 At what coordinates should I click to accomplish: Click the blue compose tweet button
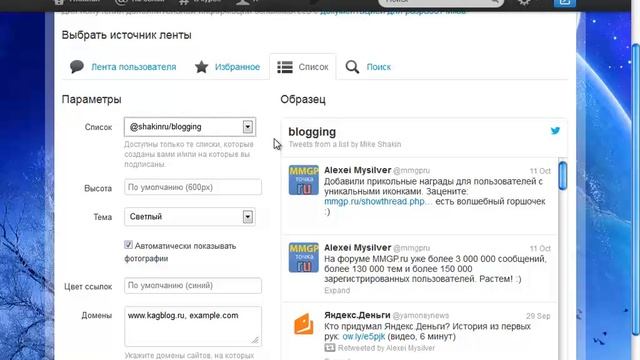coord(564,2)
